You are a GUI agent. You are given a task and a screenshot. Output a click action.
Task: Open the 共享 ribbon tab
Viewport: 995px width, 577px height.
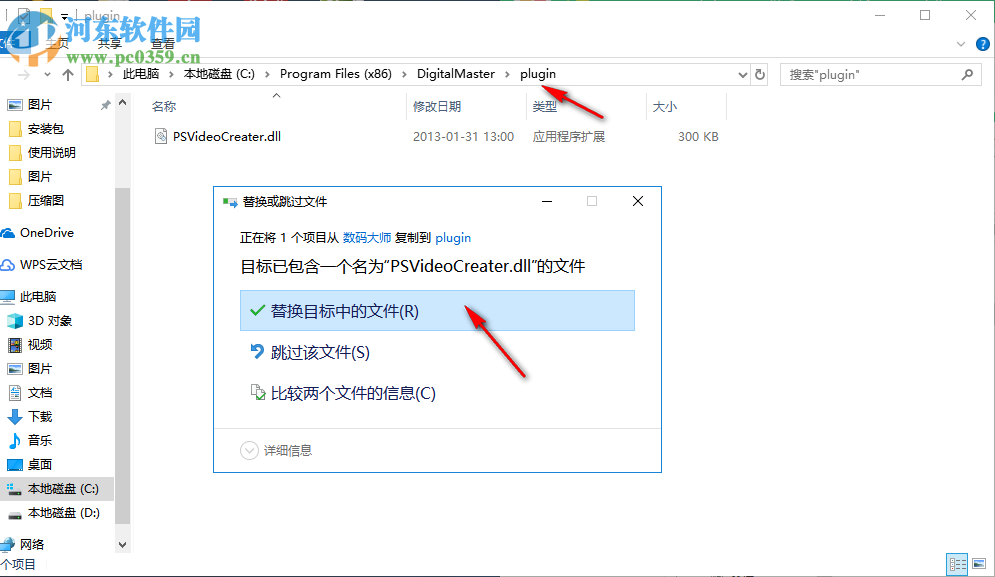tap(109, 44)
